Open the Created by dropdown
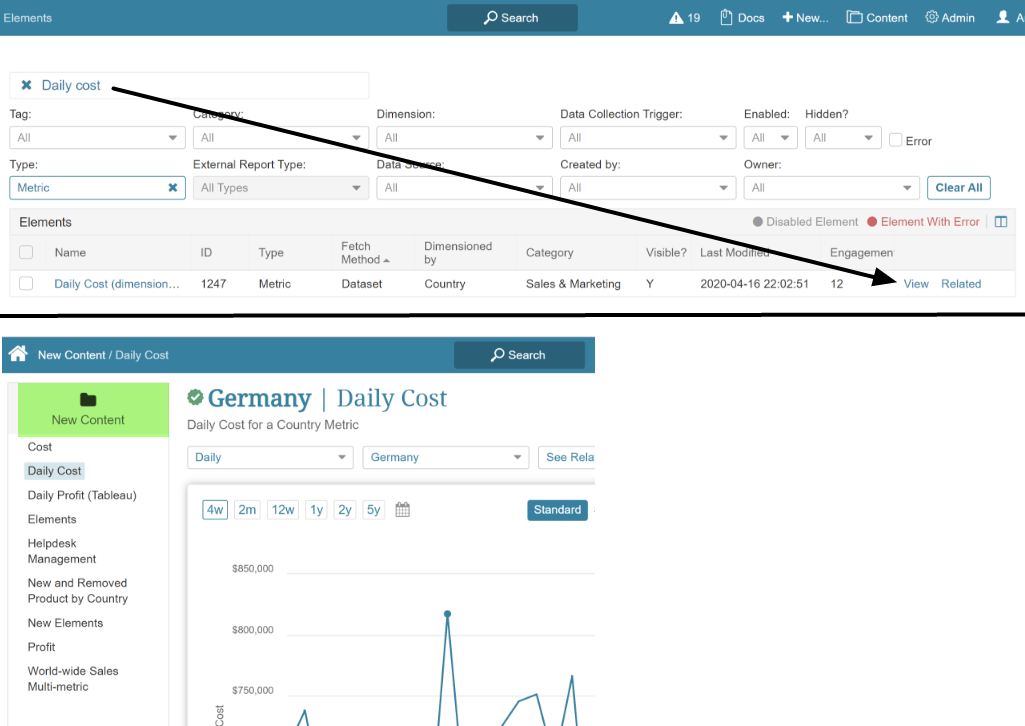The image size is (1025, 726). pyautogui.click(x=648, y=188)
